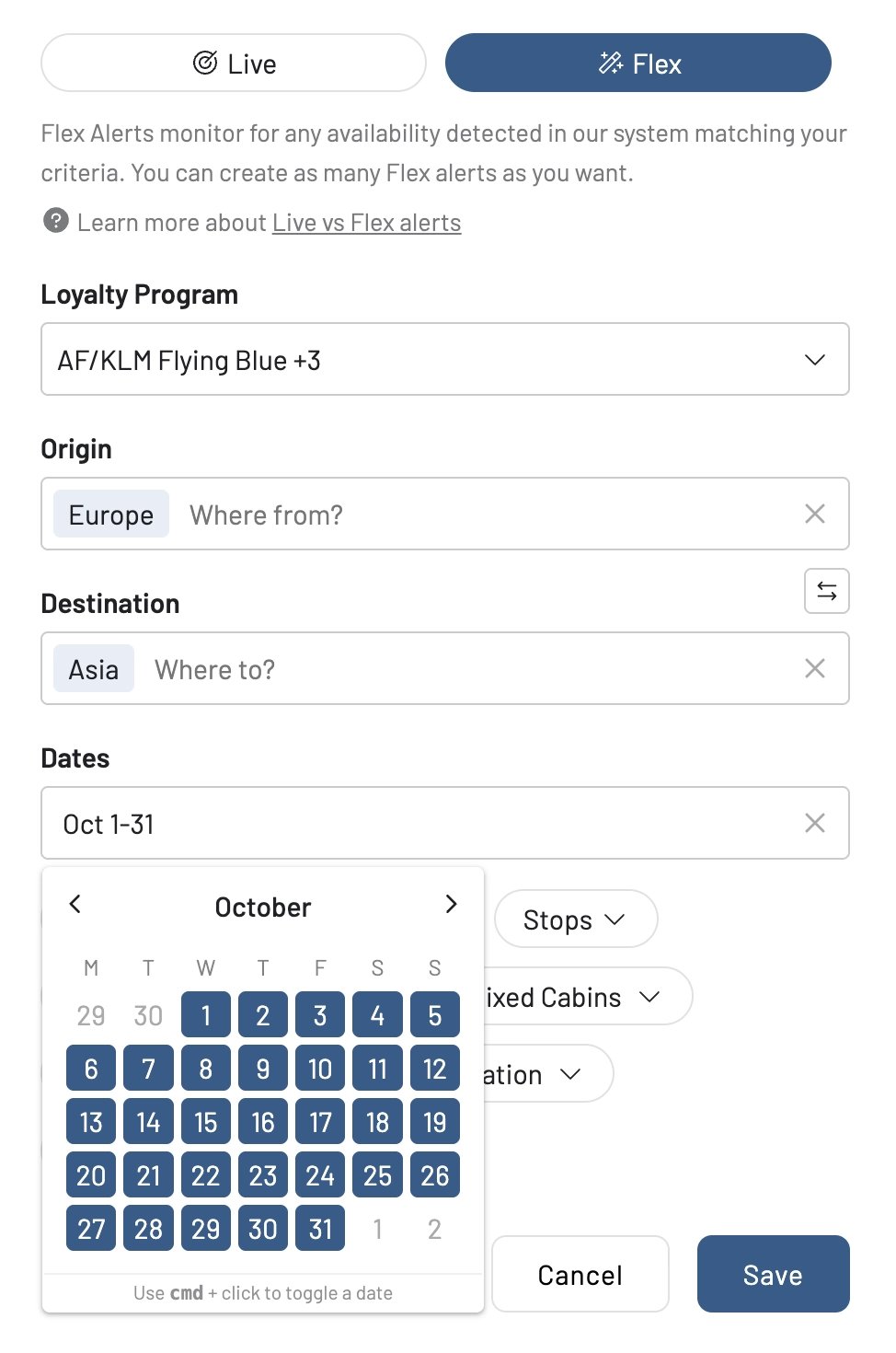Image resolution: width=896 pixels, height=1353 pixels.
Task: Advance calendar to next month
Action: (x=451, y=905)
